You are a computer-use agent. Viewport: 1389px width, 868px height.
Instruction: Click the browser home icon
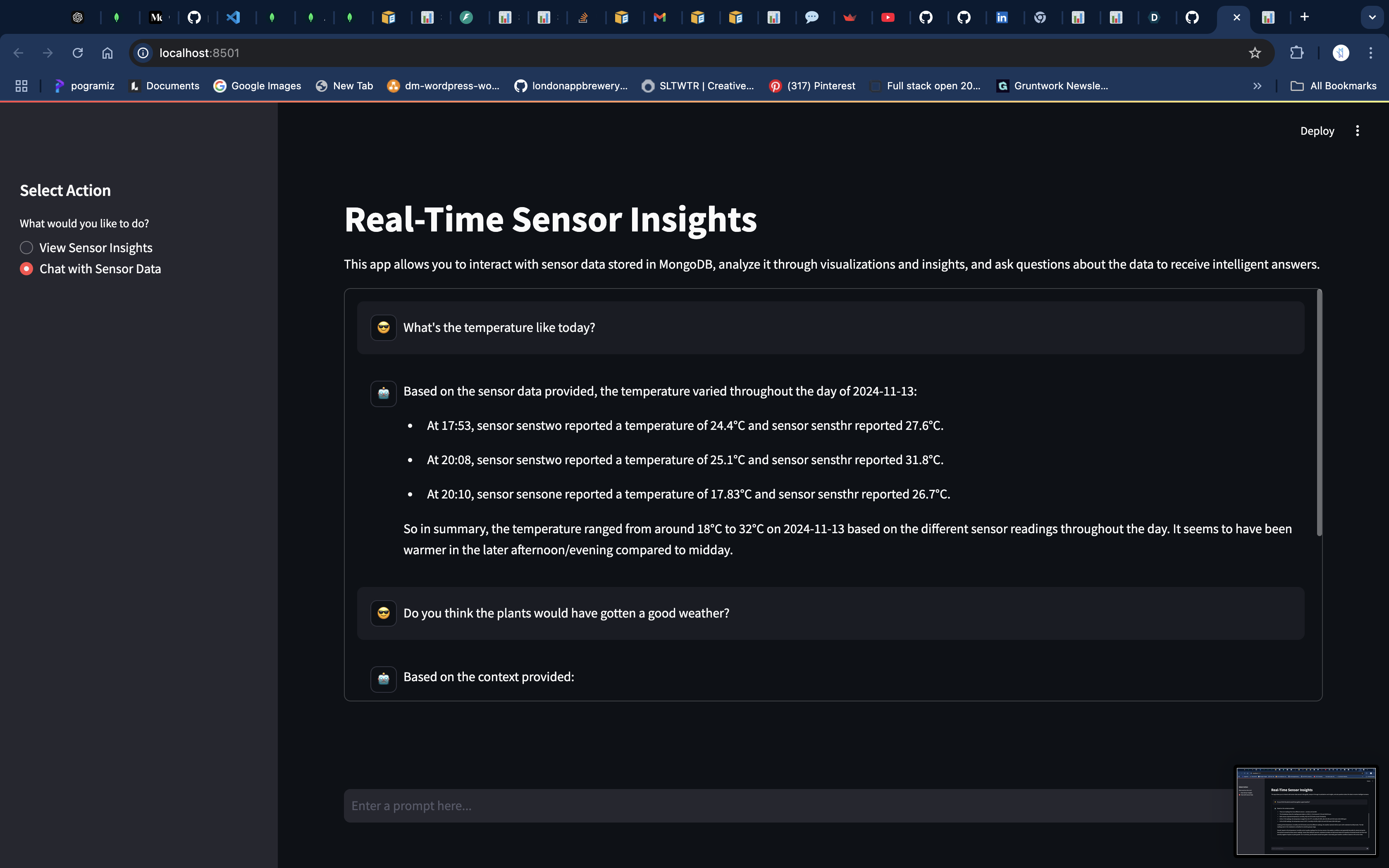pos(107,53)
